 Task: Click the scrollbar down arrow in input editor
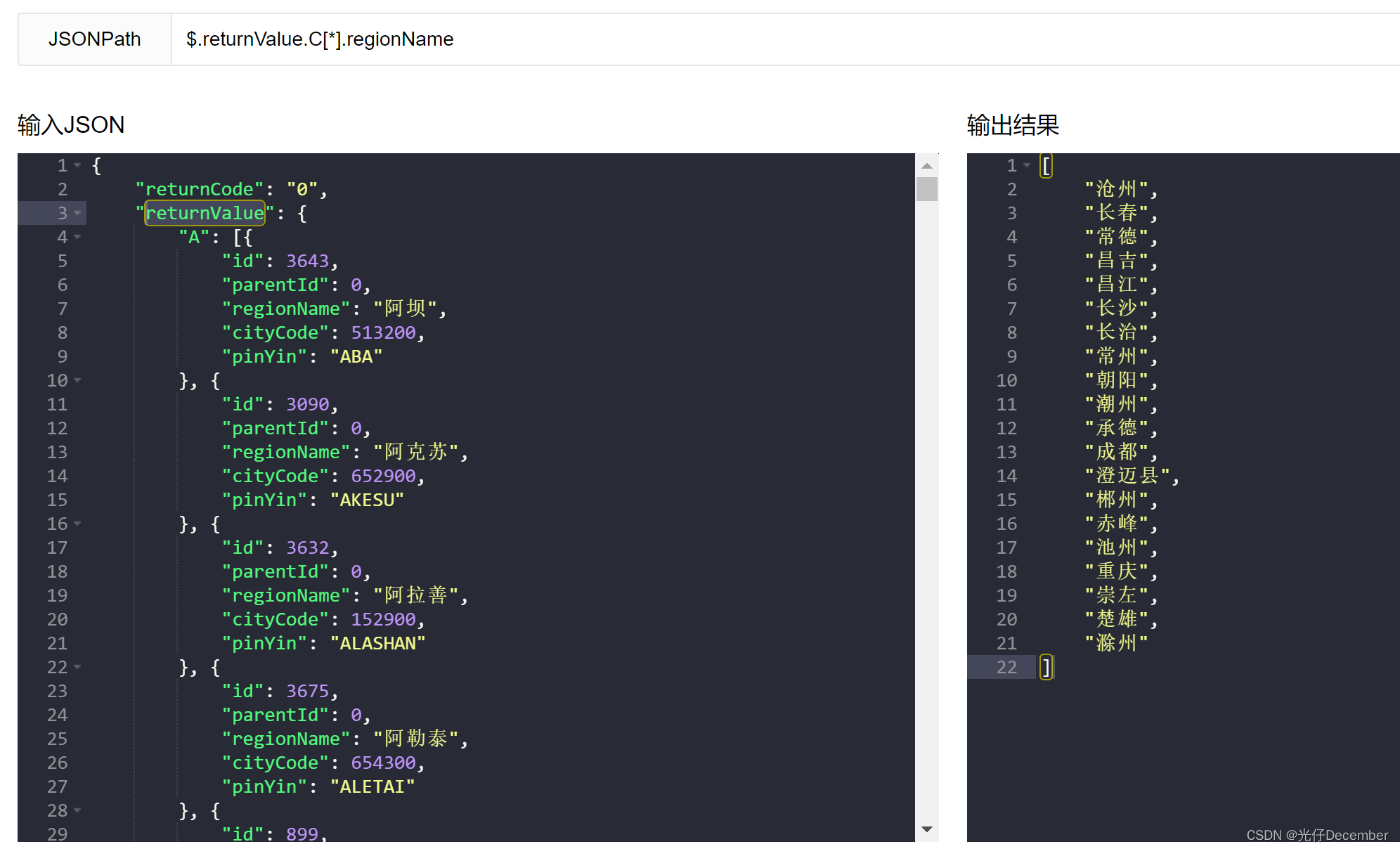click(x=927, y=830)
